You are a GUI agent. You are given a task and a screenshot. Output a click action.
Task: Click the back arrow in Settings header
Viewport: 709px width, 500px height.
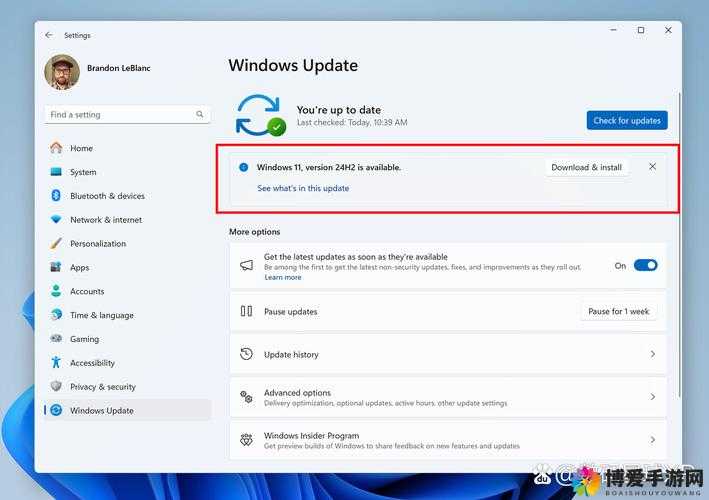click(49, 35)
